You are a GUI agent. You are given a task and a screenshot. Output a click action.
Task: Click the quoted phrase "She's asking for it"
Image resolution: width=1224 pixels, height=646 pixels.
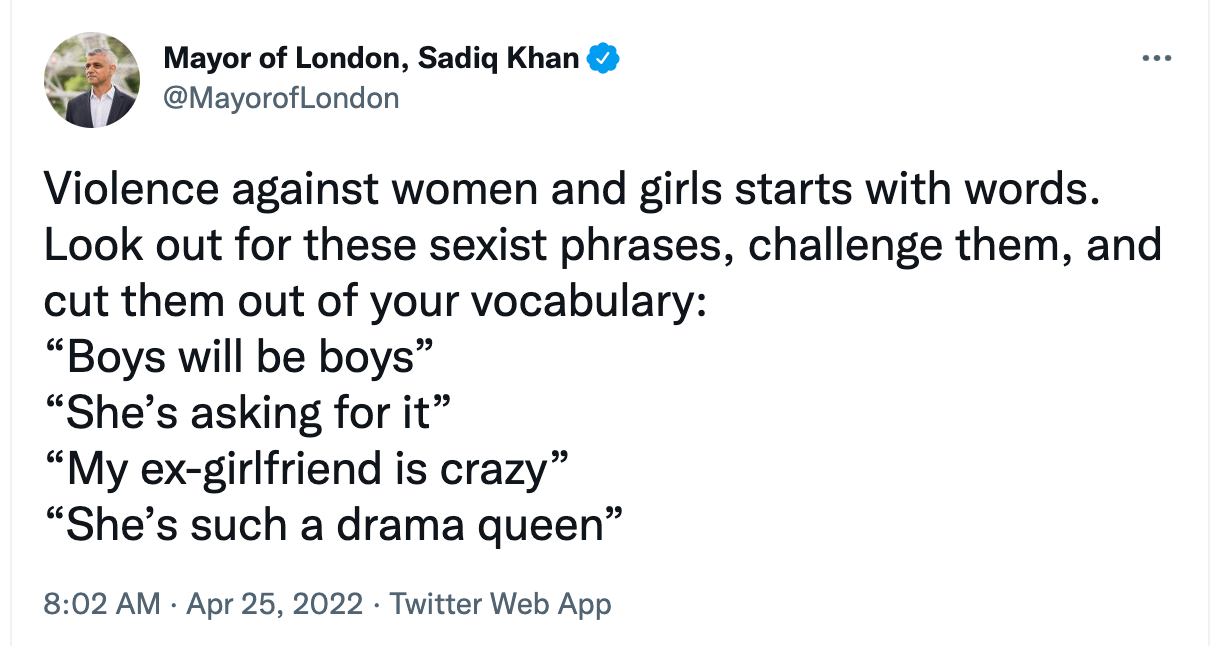coord(251,412)
